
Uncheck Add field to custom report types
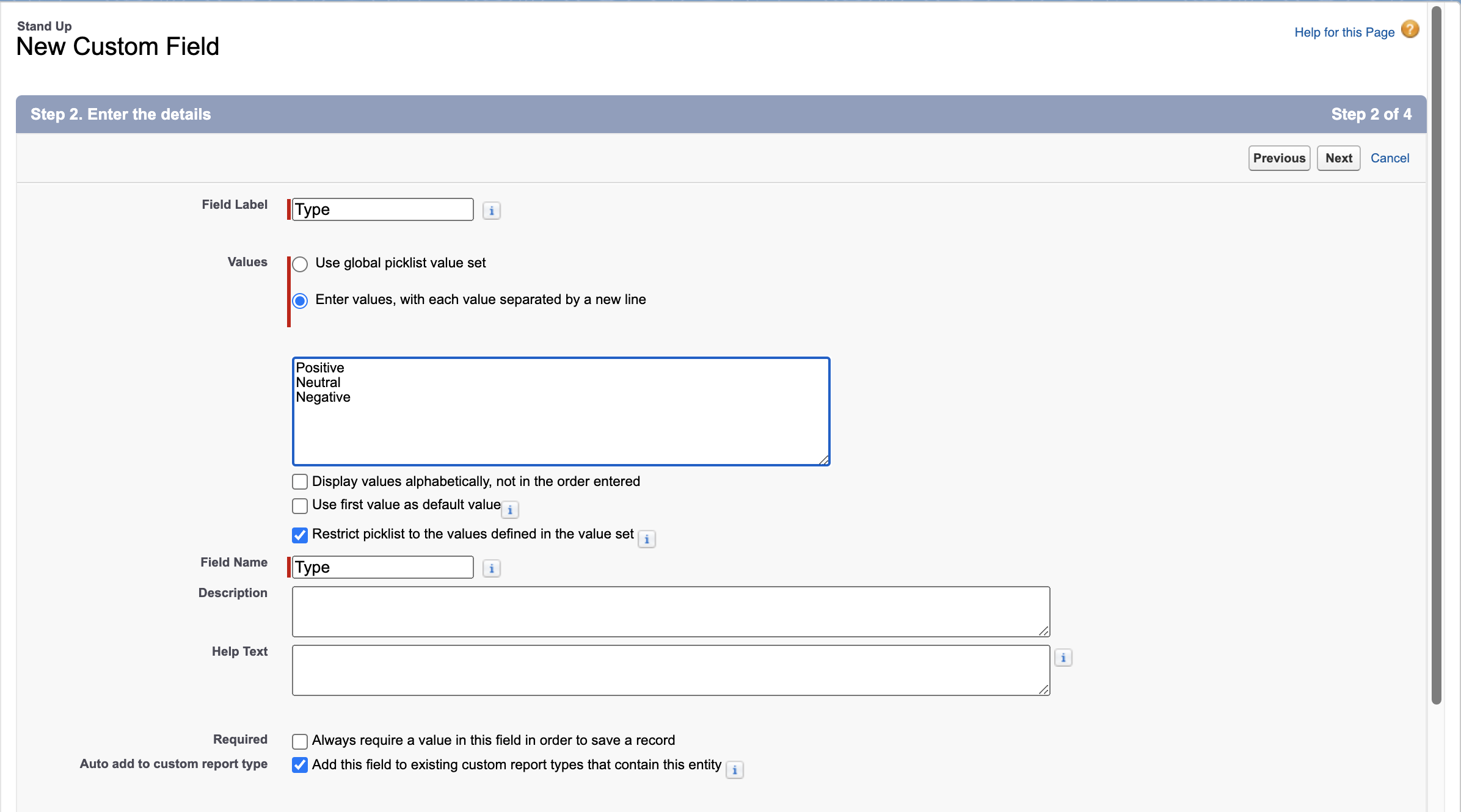pyautogui.click(x=300, y=765)
